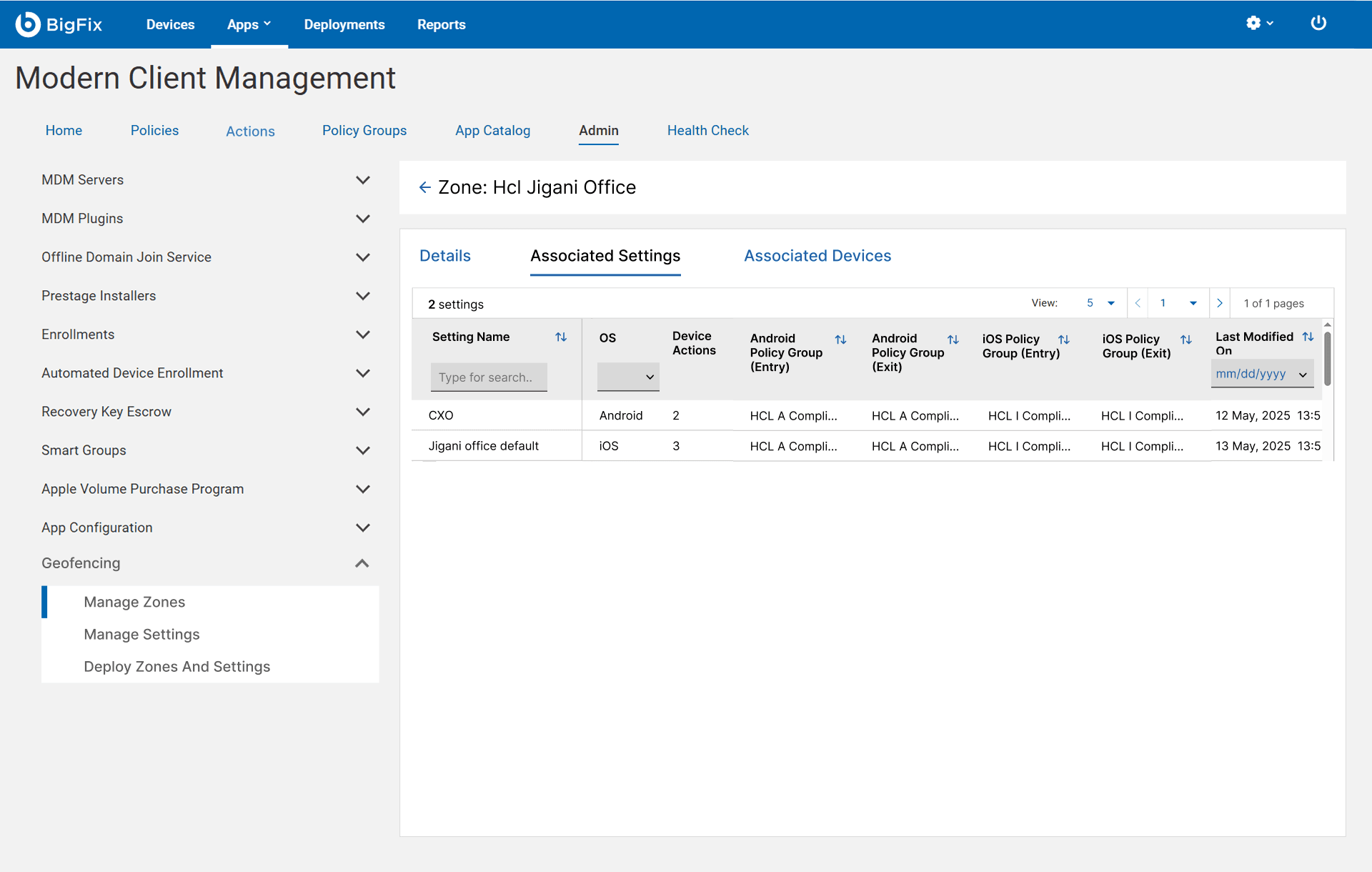
Task: Open the Last Modified date picker
Action: click(1262, 374)
